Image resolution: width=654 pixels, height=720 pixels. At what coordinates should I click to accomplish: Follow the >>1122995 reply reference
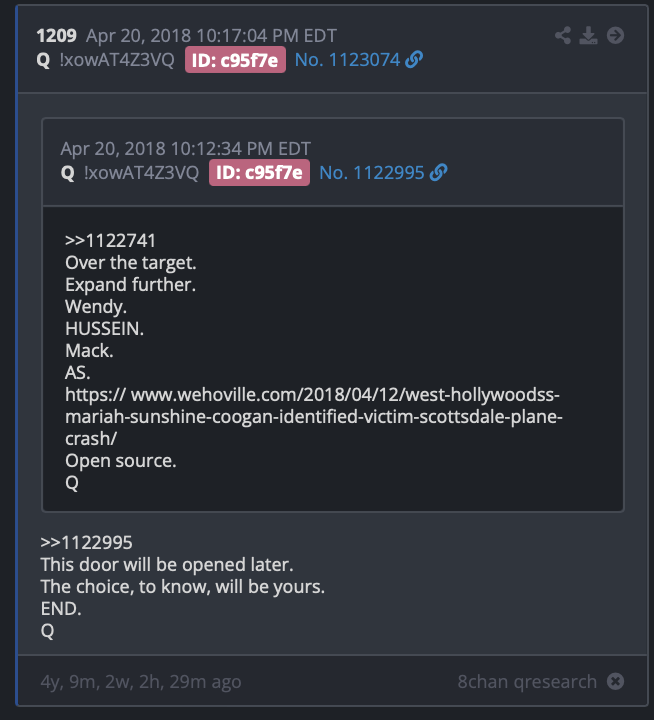(x=86, y=543)
